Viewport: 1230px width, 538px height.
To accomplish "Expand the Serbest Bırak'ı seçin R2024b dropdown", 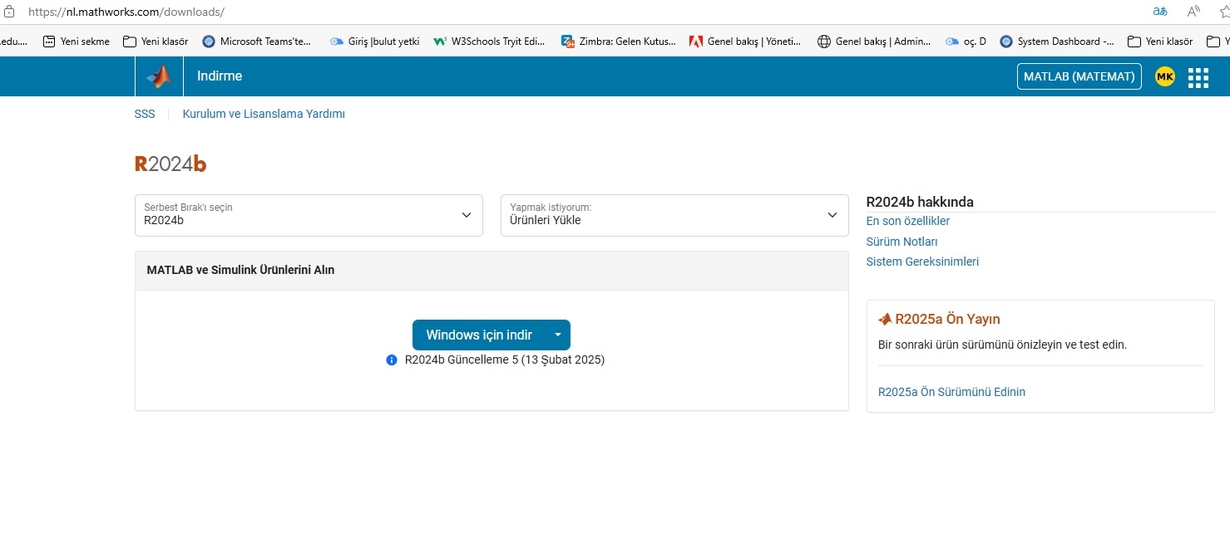I will (x=309, y=215).
